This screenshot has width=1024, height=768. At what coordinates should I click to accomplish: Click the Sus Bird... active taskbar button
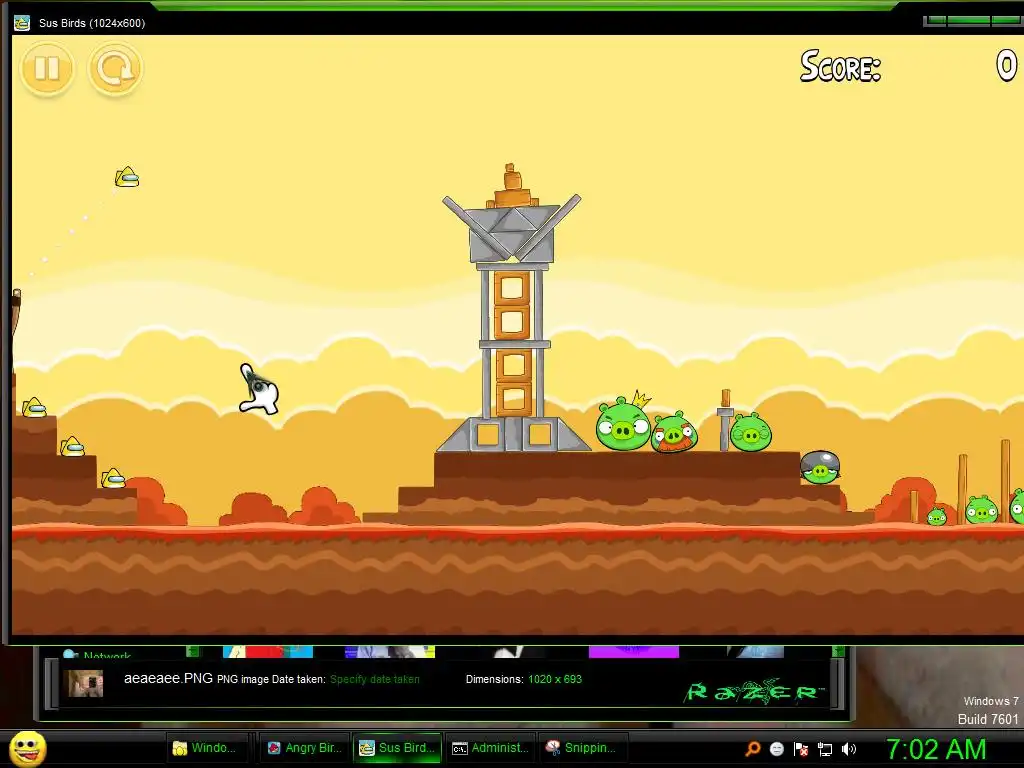(x=398, y=748)
